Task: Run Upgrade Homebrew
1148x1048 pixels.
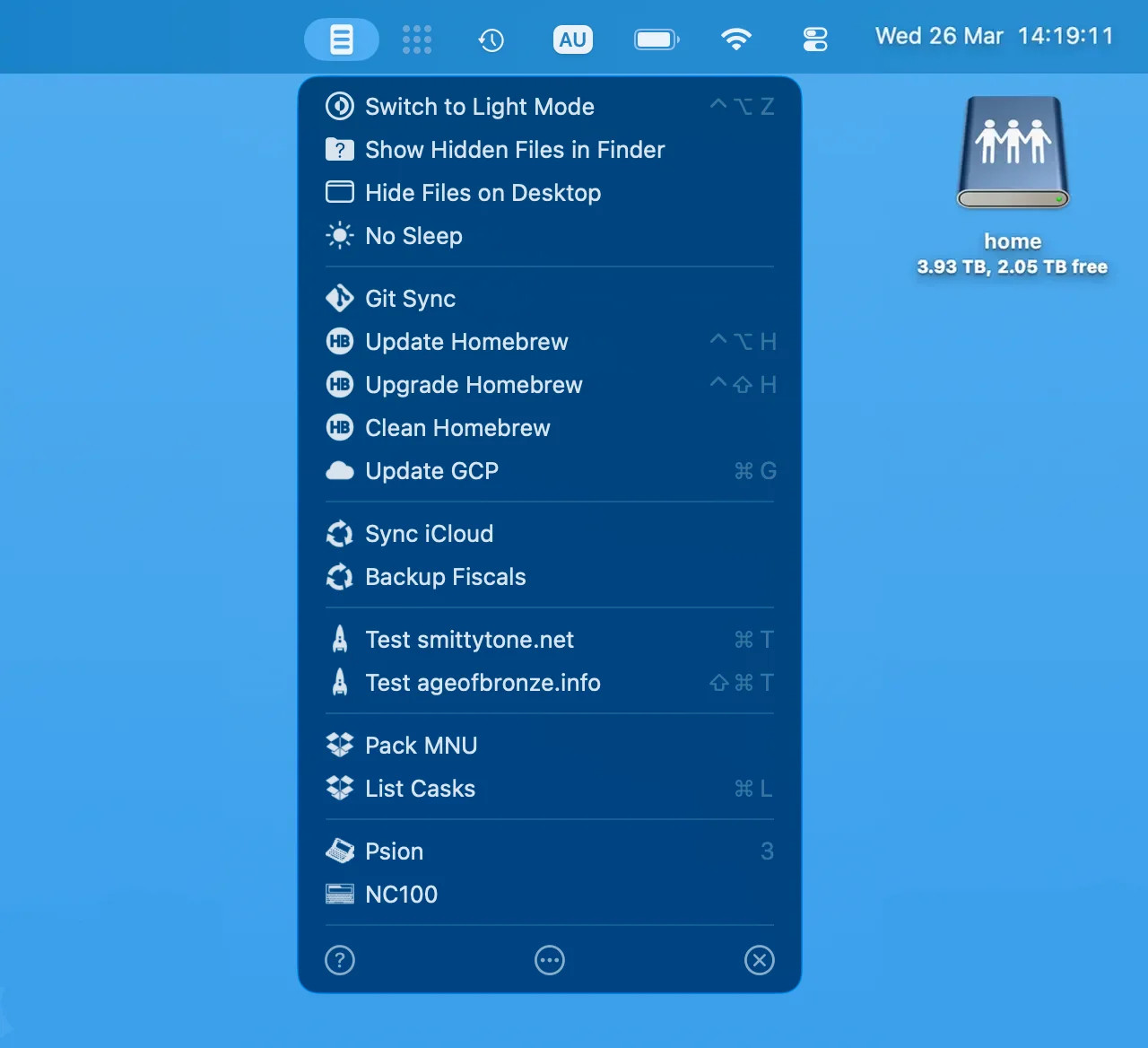Action: tap(550, 385)
